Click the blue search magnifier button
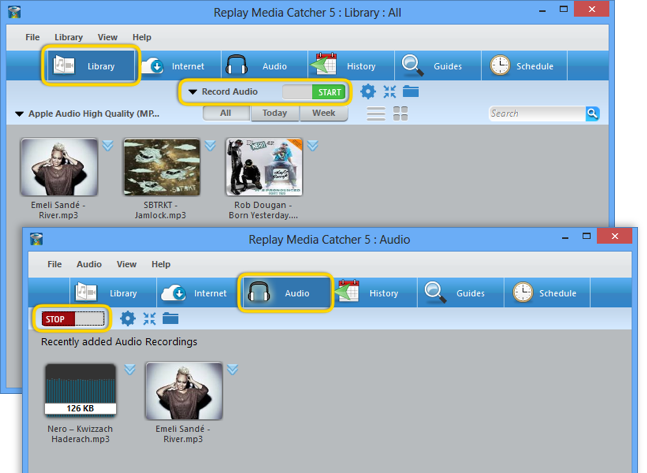Viewport: 647px width, 473px height. [592, 114]
